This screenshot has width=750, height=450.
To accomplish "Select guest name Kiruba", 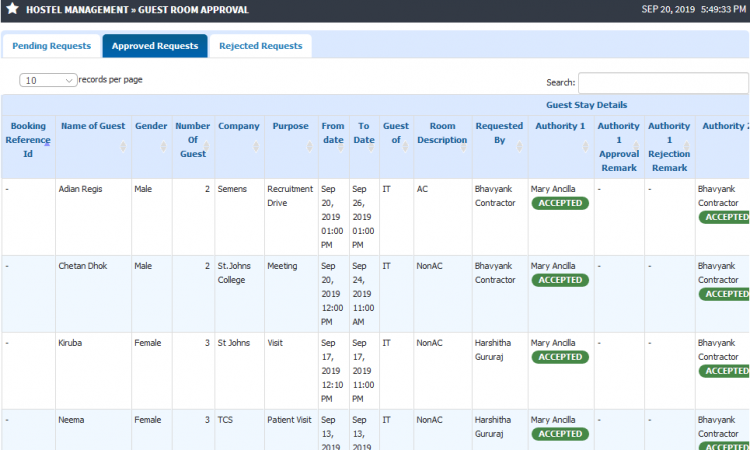I will [x=70, y=343].
